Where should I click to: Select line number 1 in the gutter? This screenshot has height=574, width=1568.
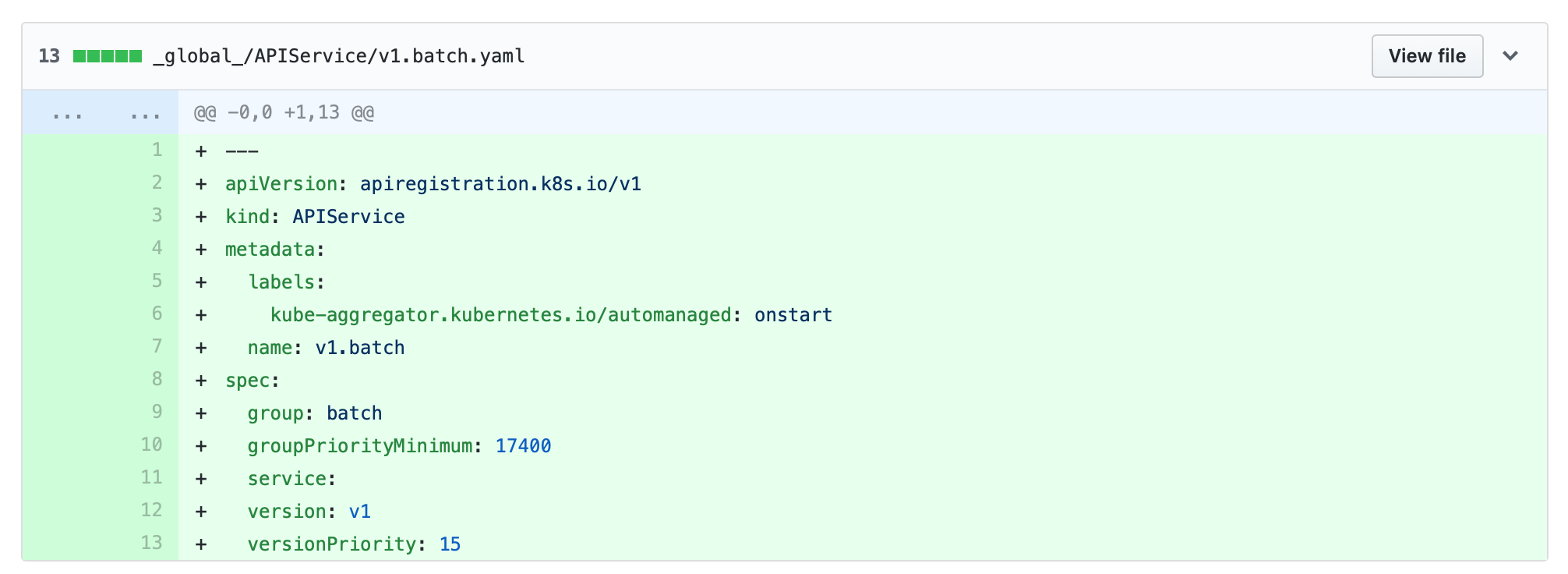(x=156, y=150)
